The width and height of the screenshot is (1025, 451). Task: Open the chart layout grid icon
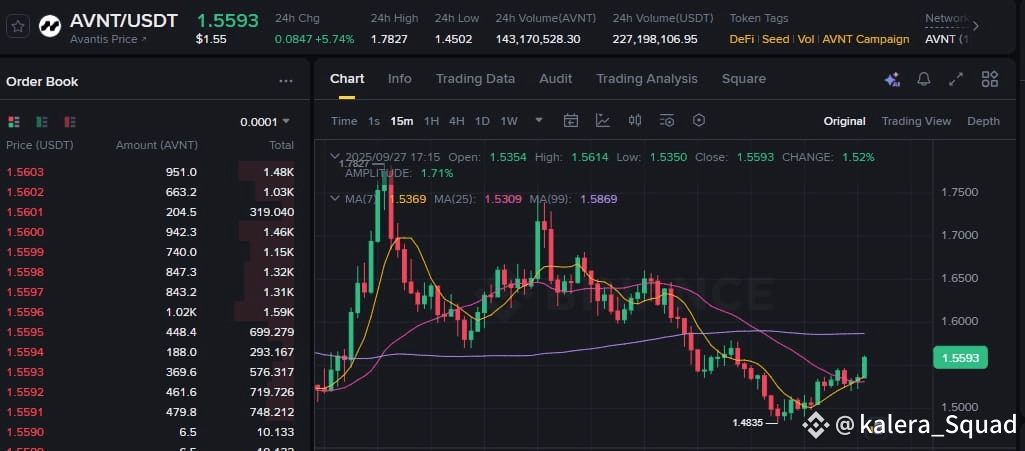click(x=990, y=79)
